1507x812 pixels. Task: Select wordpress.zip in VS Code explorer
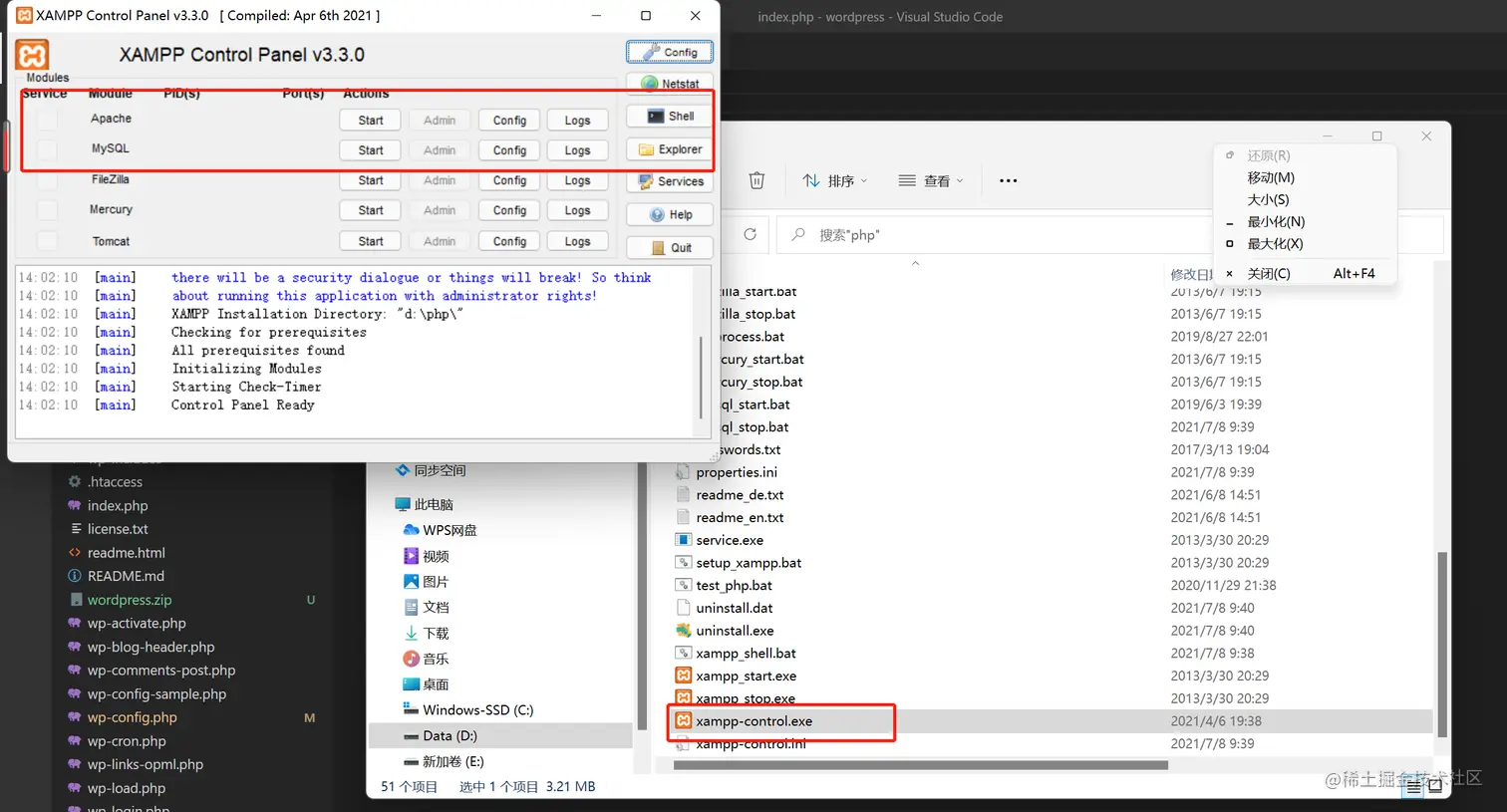[x=129, y=600]
